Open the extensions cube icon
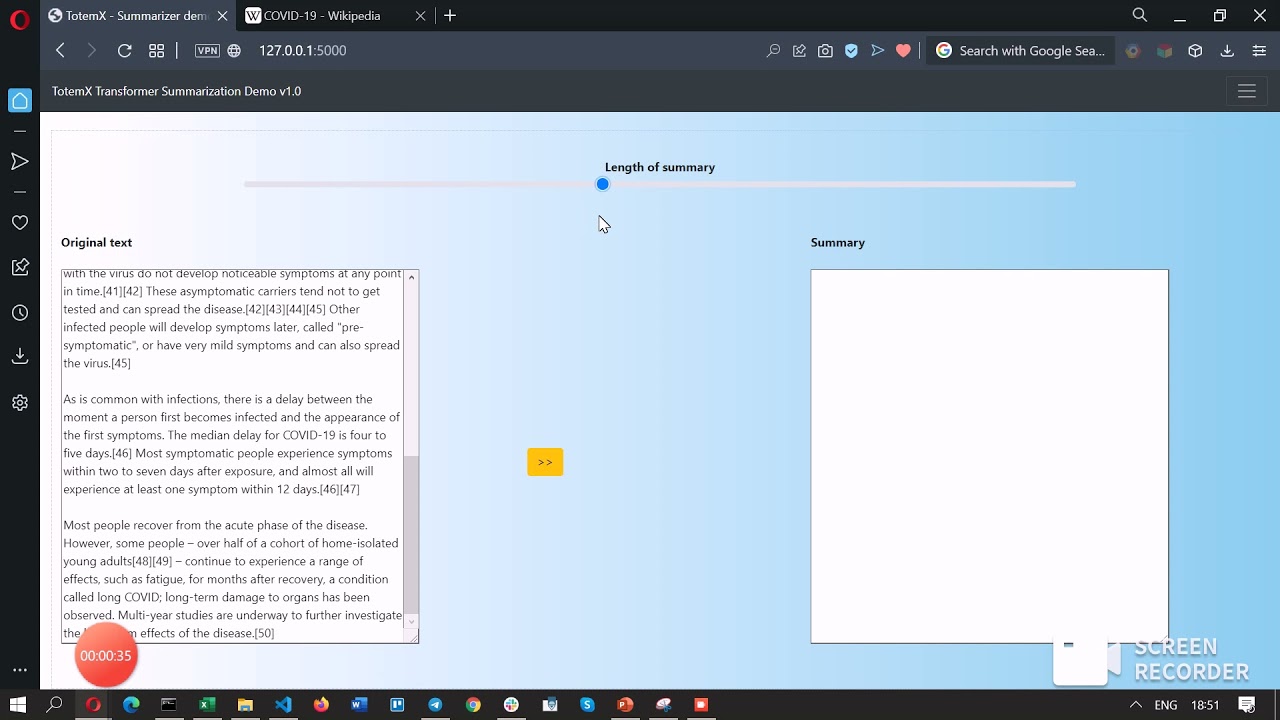 (1195, 50)
